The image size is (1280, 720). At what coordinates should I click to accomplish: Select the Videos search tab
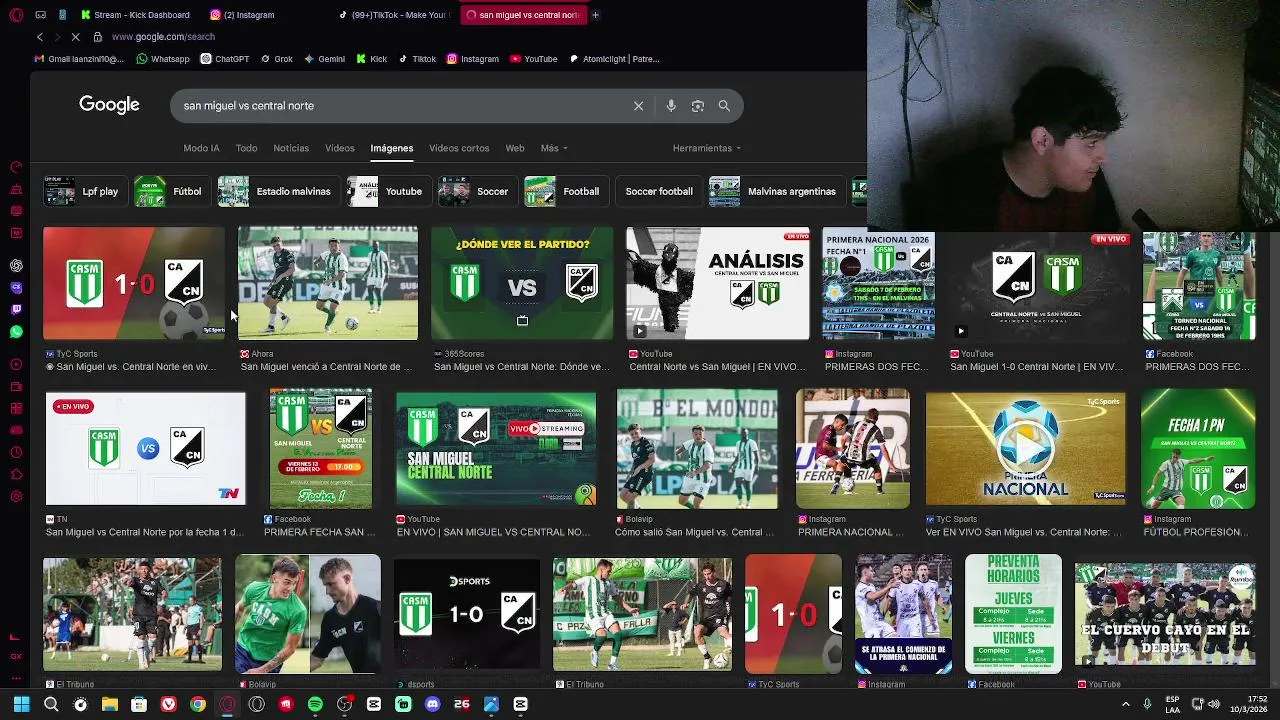(x=340, y=148)
